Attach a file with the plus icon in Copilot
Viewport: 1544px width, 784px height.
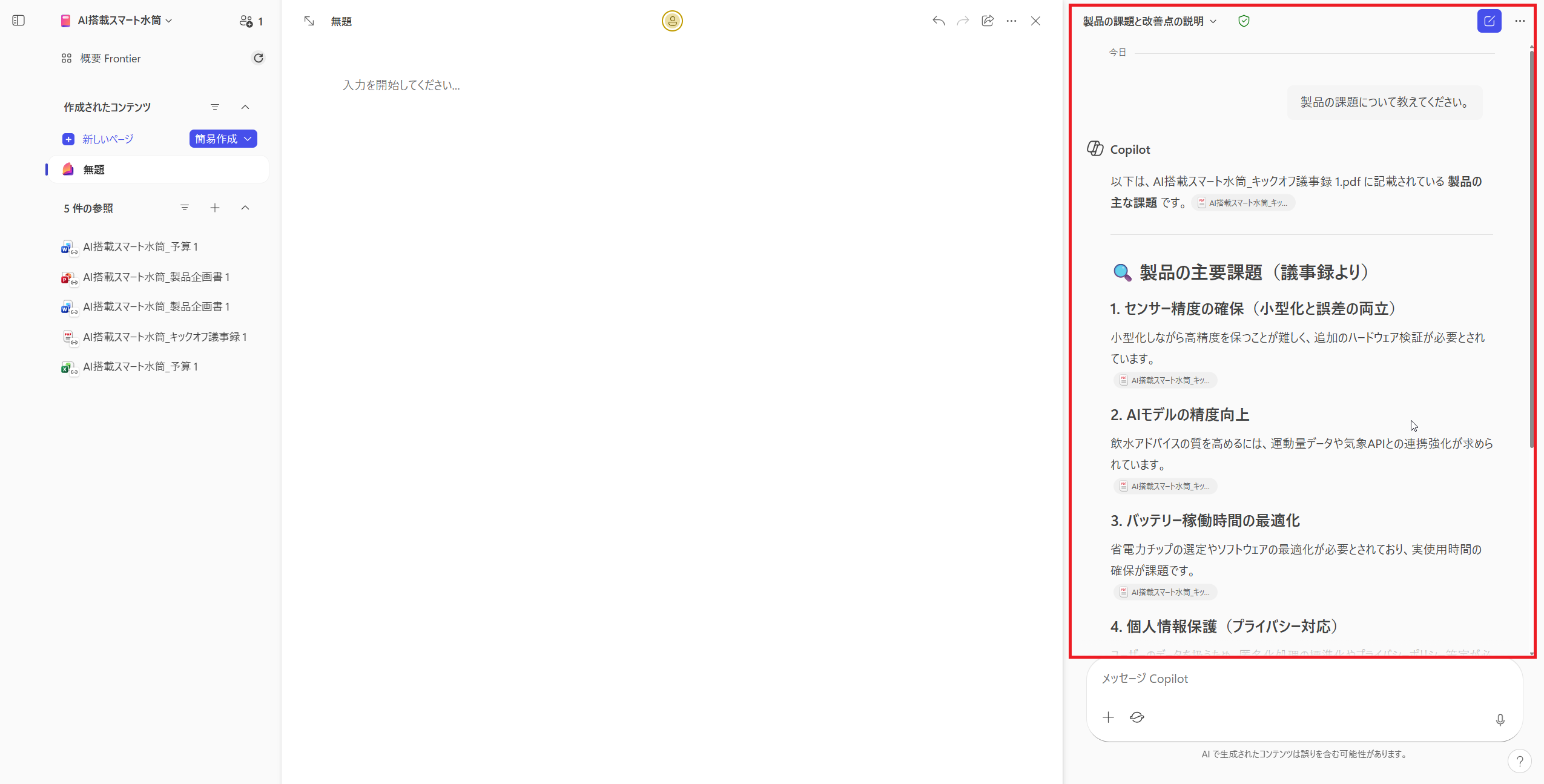click(x=1108, y=717)
